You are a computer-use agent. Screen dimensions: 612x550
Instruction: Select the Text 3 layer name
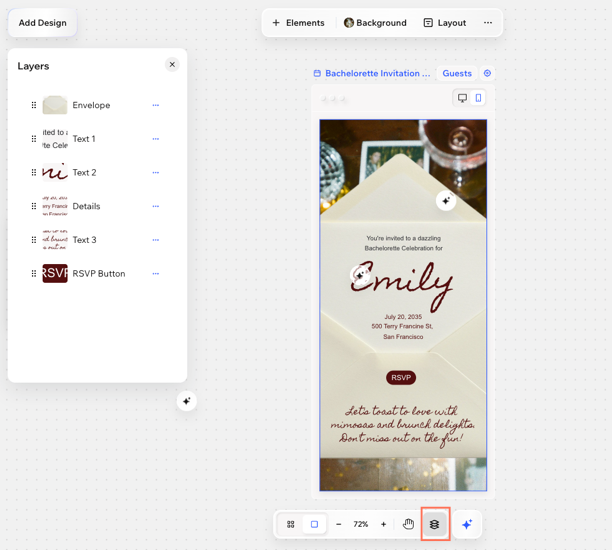point(84,240)
